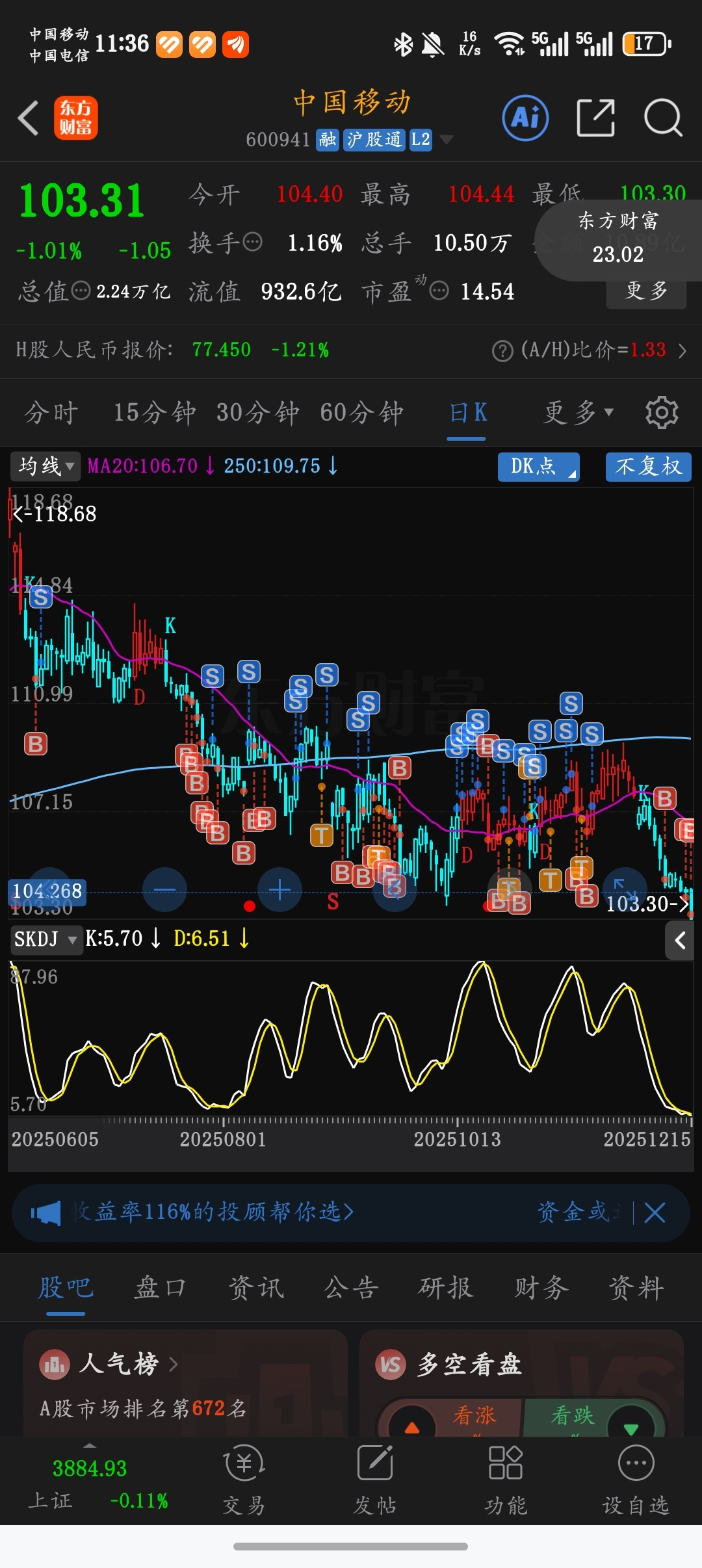Tap the H股人民币报价 77.450 value
702x1568 pixels.
221,350
